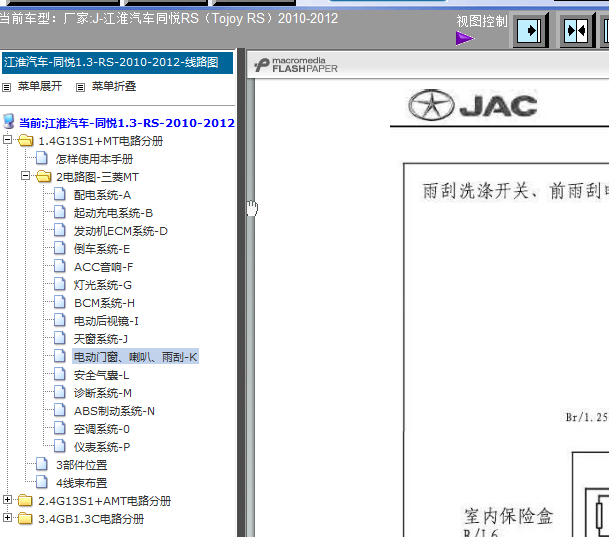Expand the 2.4G13S1+AMT电路分册 node
The width and height of the screenshot is (609, 537).
click(x=7, y=500)
